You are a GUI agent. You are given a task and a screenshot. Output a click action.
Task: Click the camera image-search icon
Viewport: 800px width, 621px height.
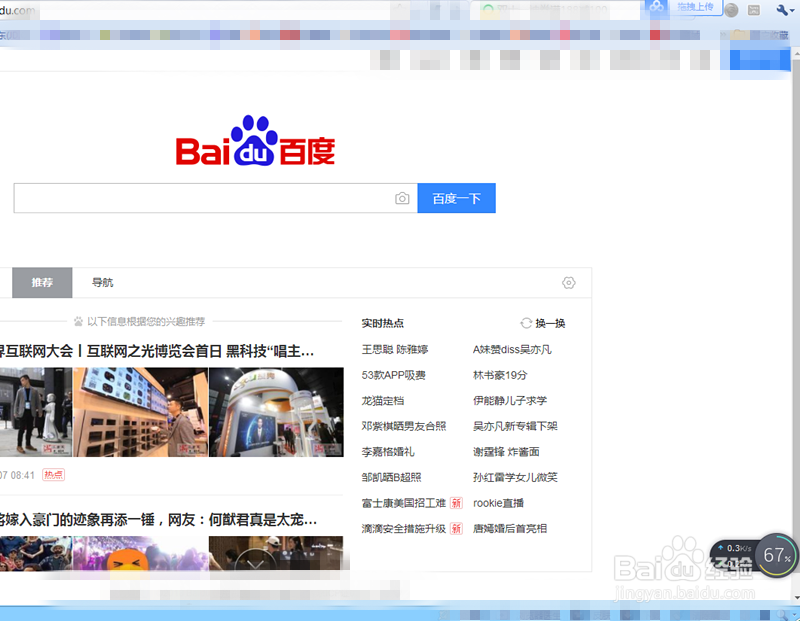tap(402, 198)
